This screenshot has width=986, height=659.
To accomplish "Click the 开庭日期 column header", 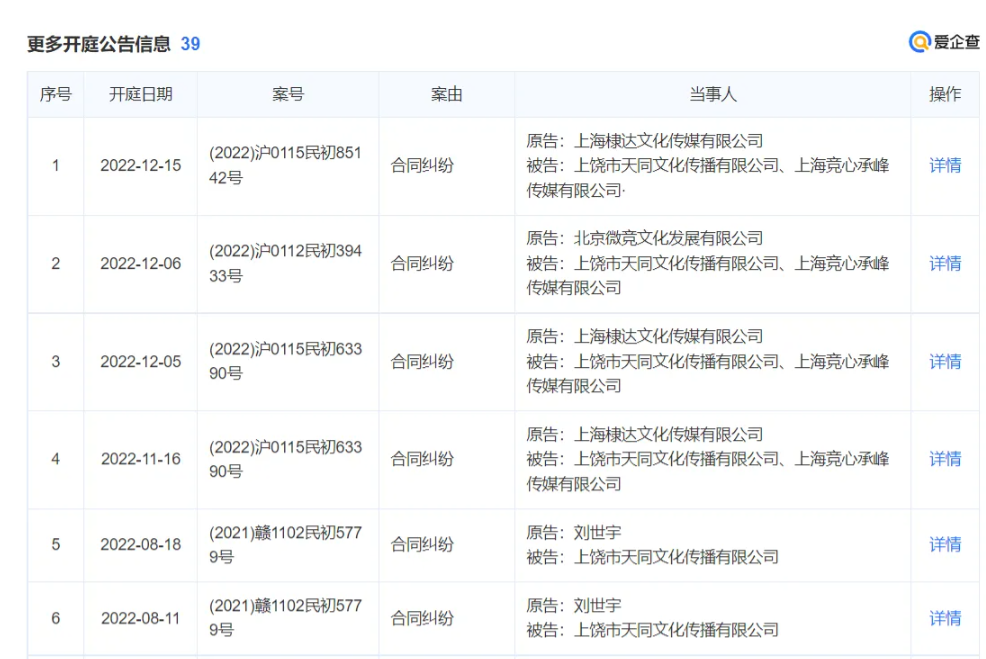I will pyautogui.click(x=139, y=94).
